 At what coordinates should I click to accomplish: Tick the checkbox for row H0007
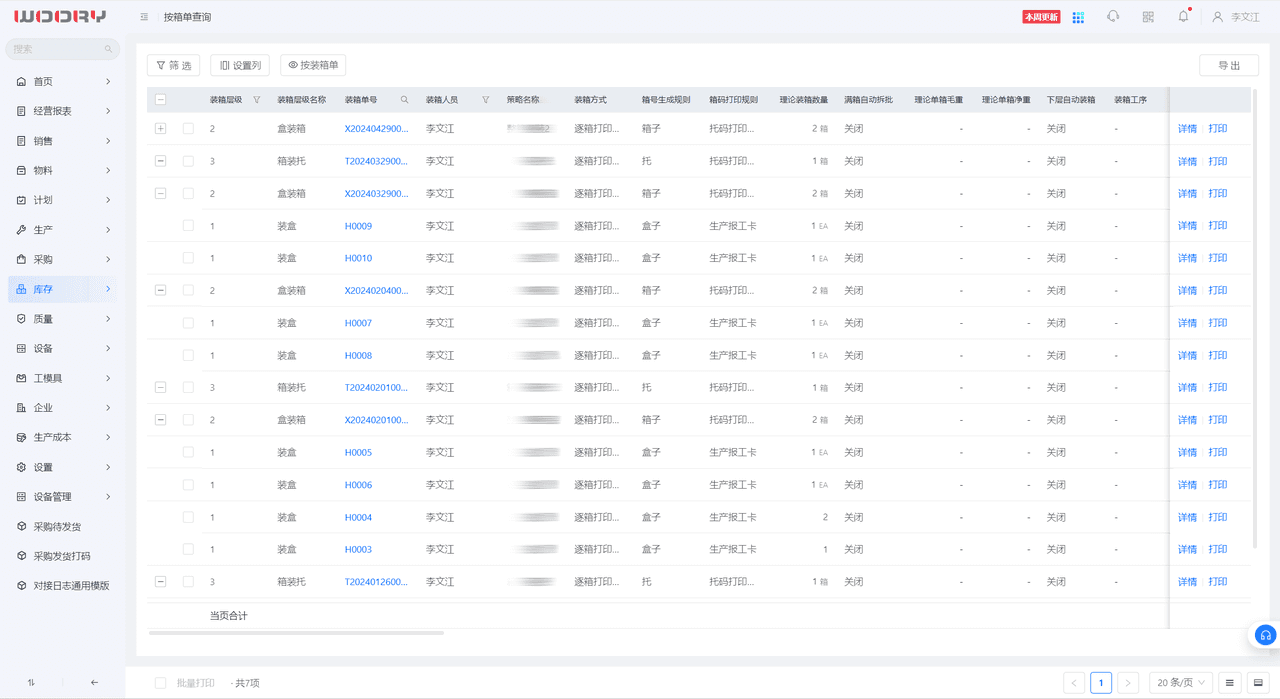point(188,323)
